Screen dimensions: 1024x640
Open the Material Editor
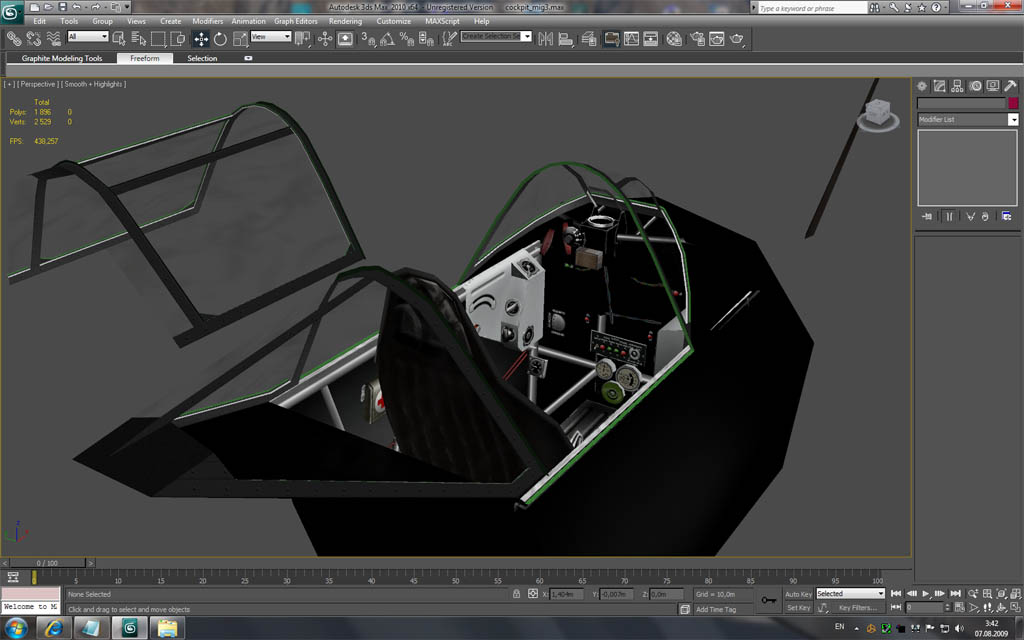(674, 39)
